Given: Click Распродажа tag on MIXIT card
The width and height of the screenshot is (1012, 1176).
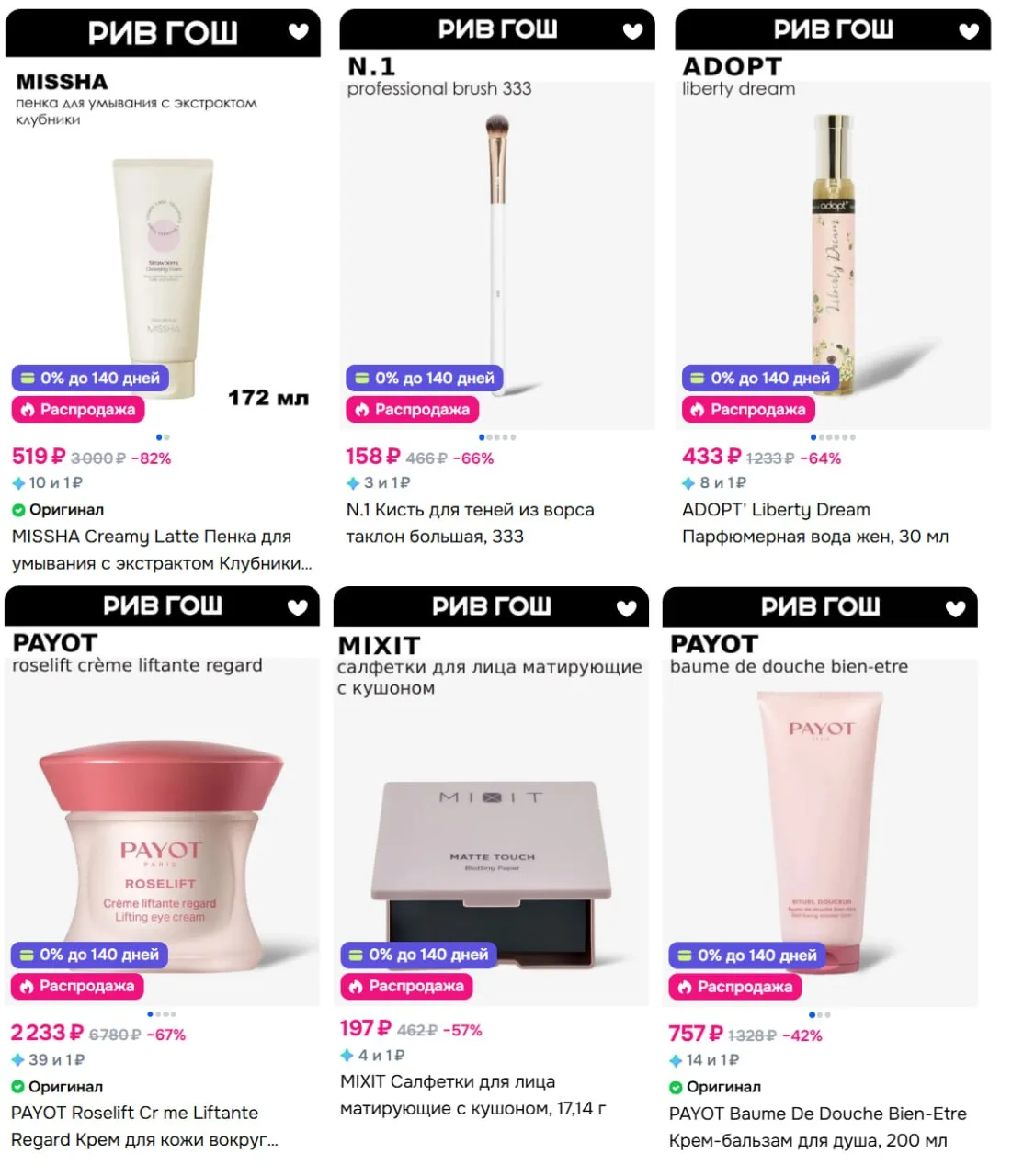Looking at the screenshot, I should (x=407, y=986).
